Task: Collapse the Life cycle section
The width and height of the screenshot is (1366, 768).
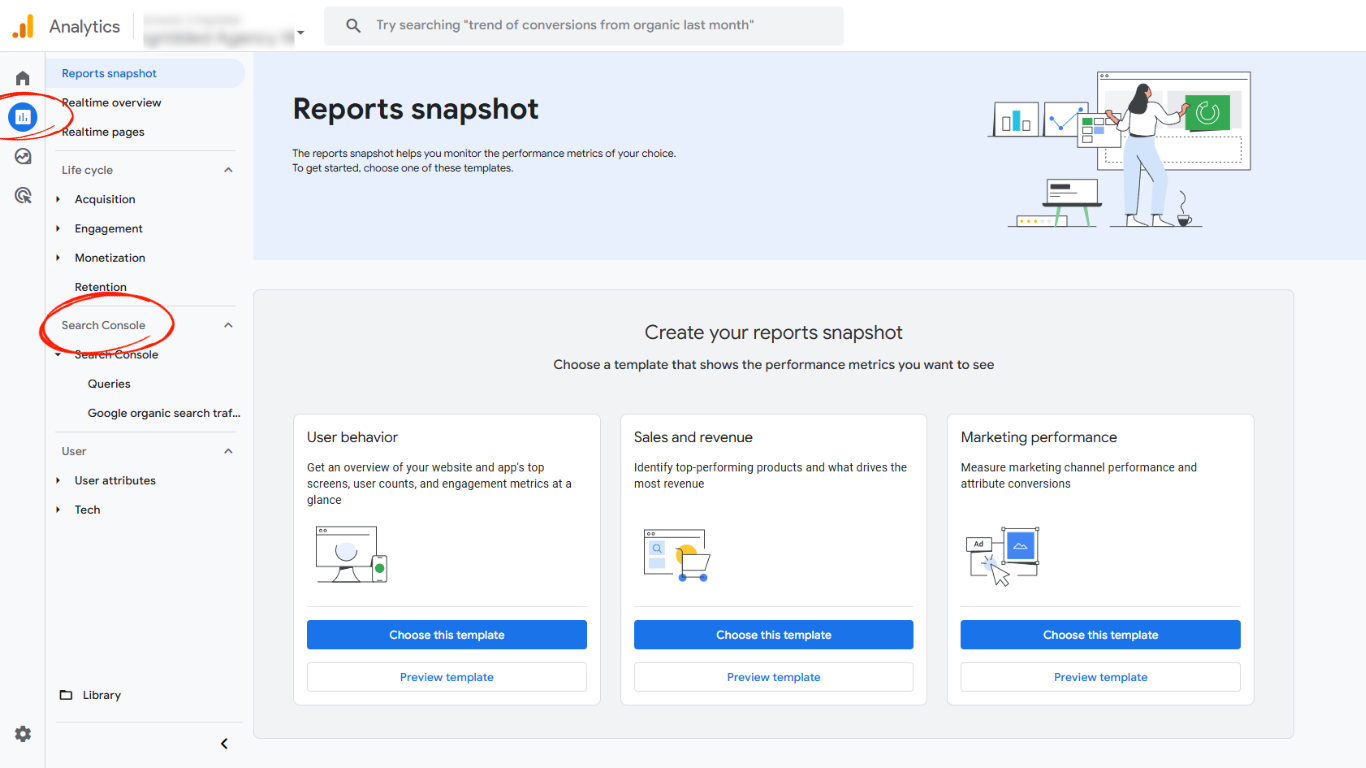Action: (228, 169)
